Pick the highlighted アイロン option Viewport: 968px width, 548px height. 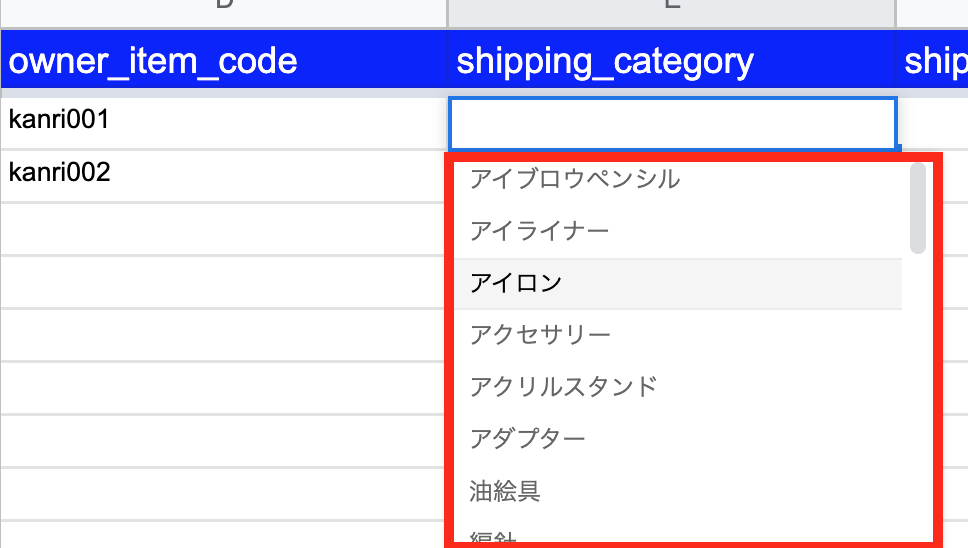click(516, 283)
